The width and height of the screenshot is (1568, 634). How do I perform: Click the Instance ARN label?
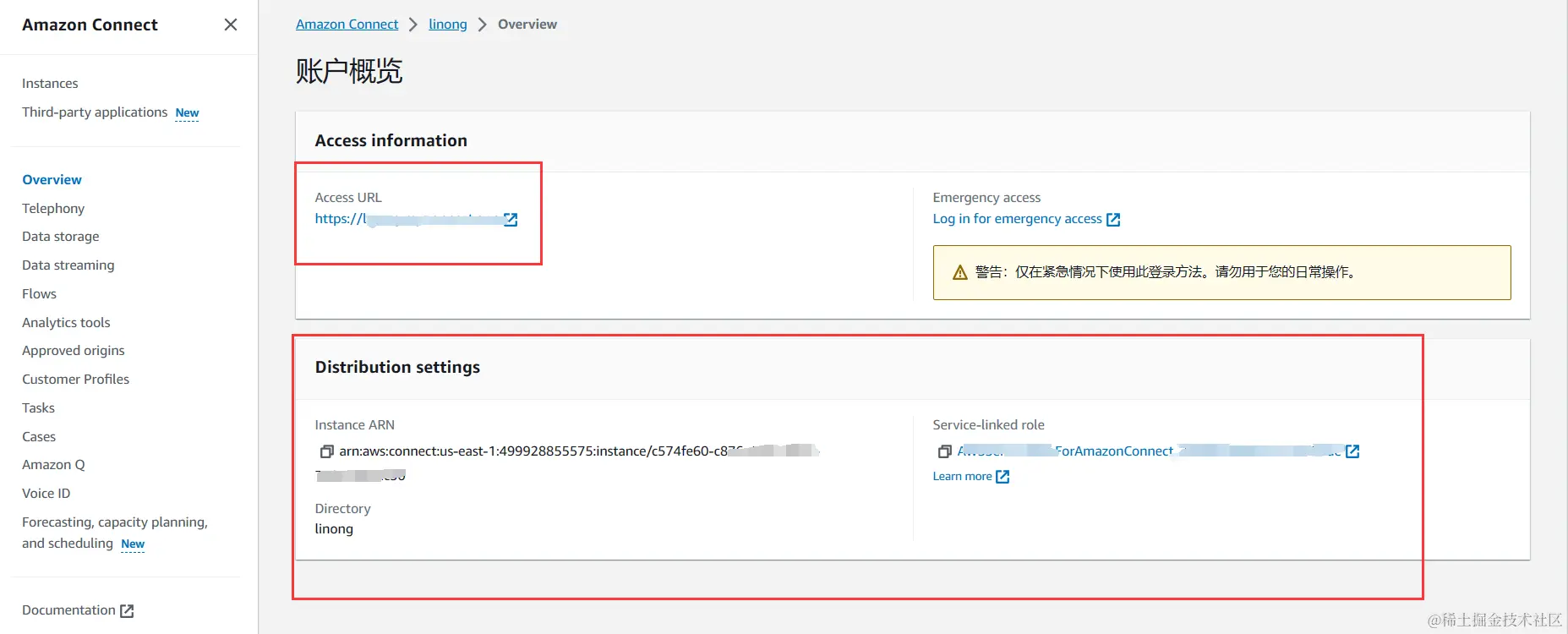coord(355,424)
